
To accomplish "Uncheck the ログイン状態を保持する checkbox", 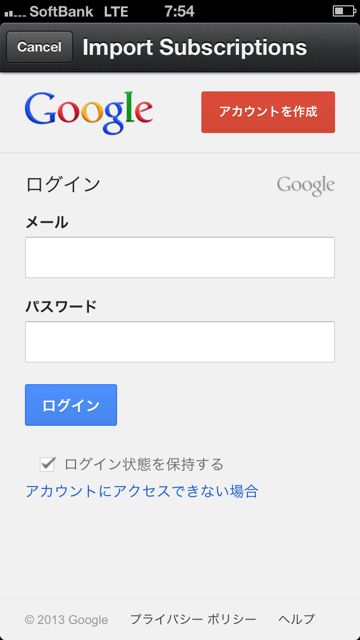I will pos(47,464).
